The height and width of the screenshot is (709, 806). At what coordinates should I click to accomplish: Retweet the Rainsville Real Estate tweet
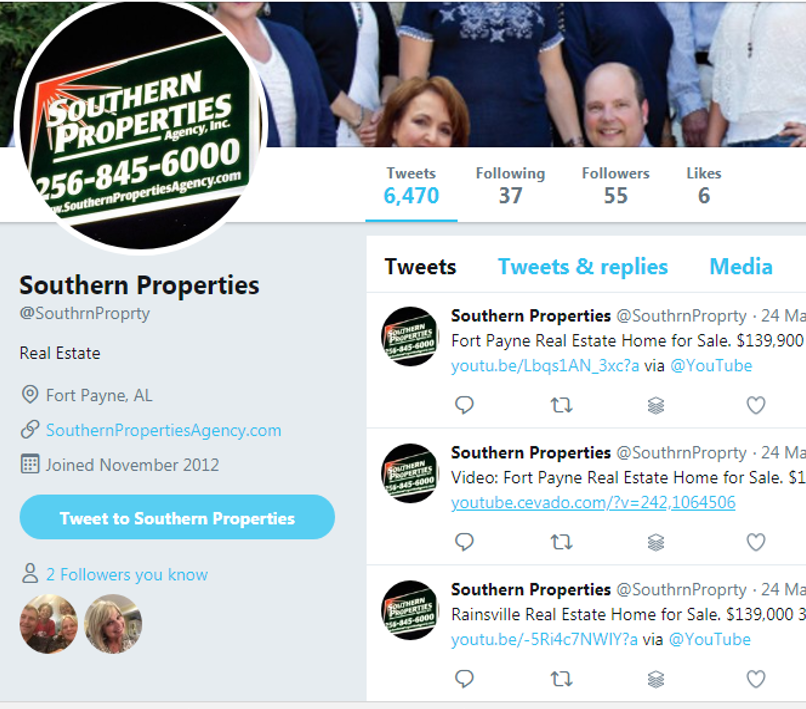[561, 679]
